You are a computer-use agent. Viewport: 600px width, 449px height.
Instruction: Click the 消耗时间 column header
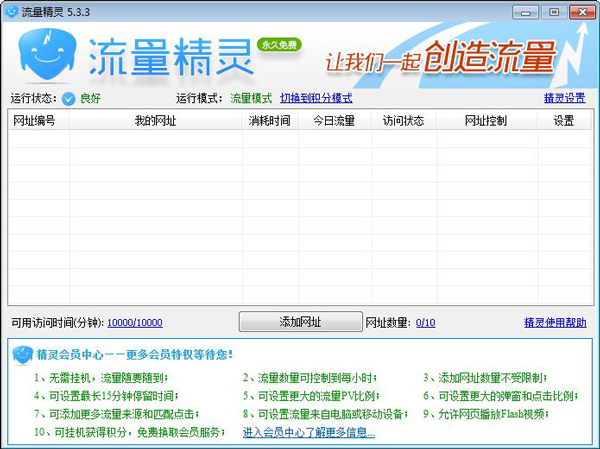(269, 121)
